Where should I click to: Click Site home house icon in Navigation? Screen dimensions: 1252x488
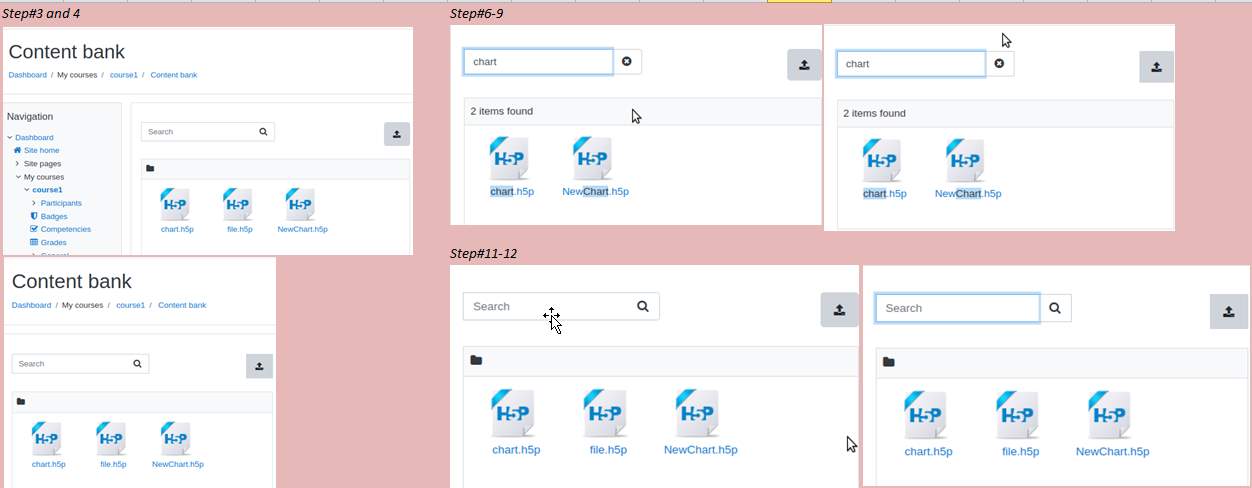(x=17, y=150)
